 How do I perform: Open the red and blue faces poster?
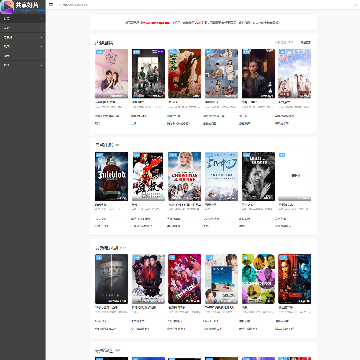pos(295,279)
